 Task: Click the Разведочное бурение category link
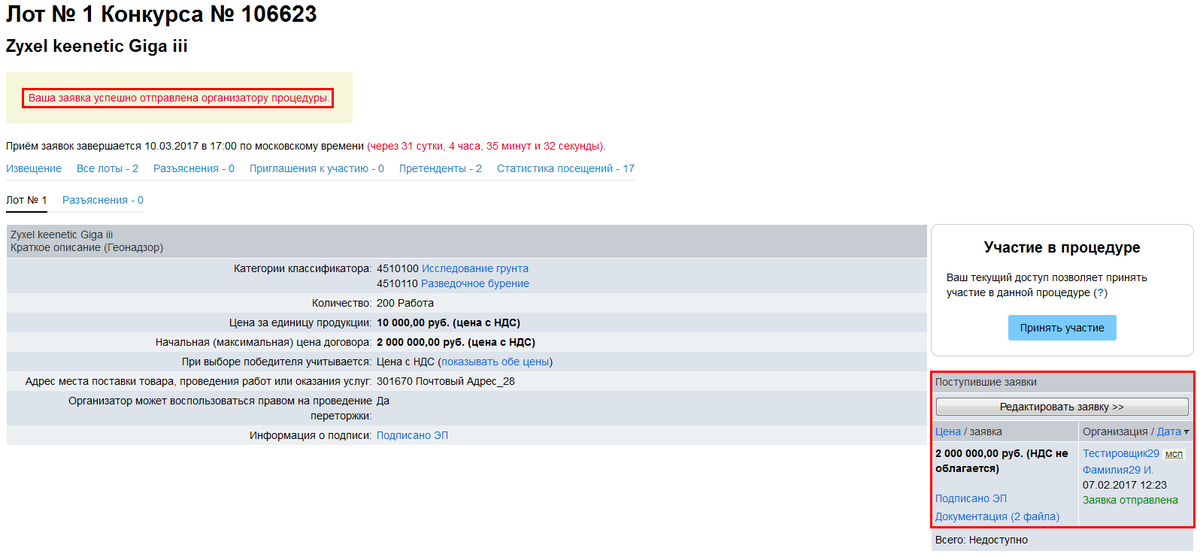pyautogui.click(x=475, y=284)
